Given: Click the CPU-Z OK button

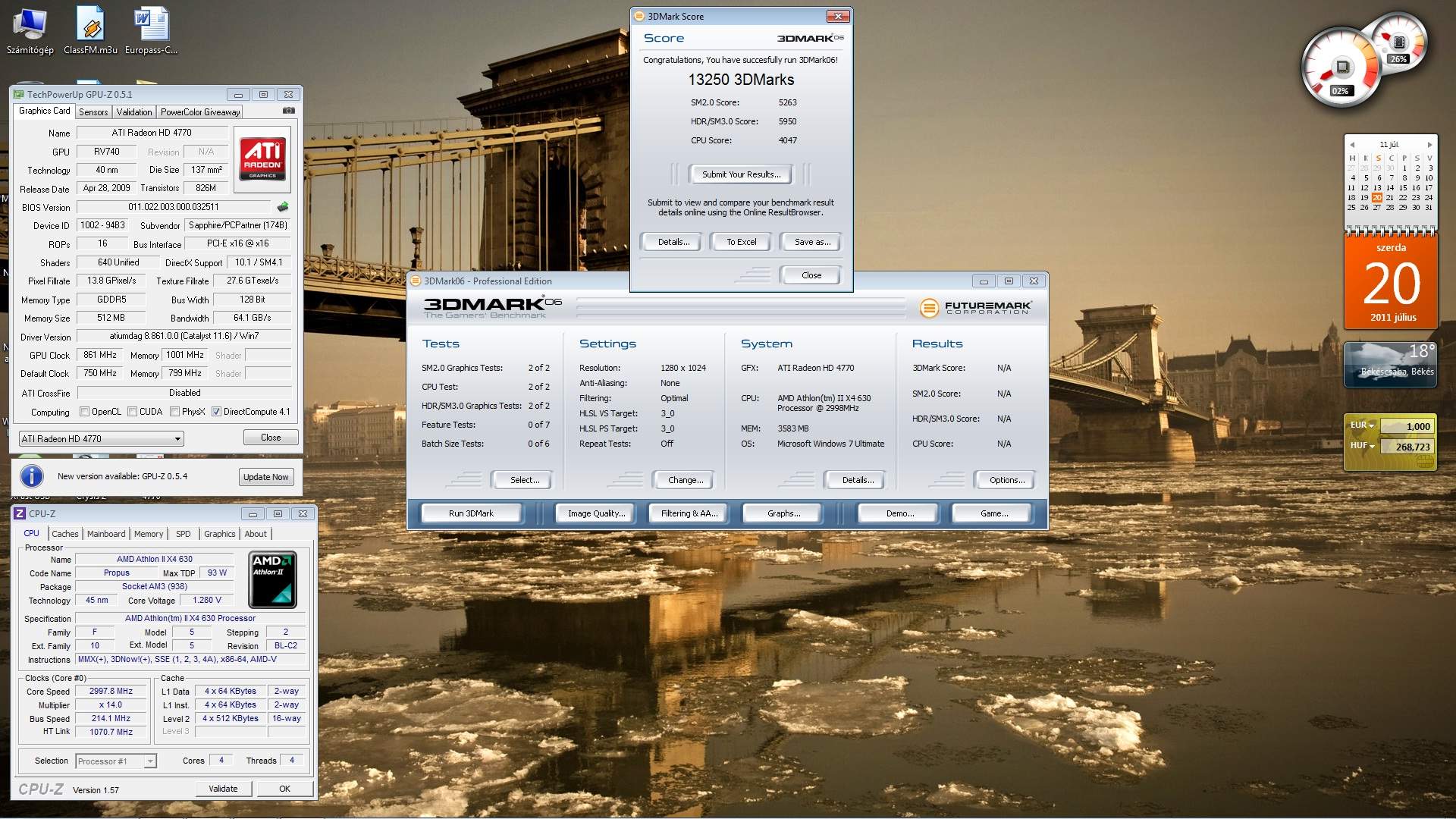Looking at the screenshot, I should pyautogui.click(x=284, y=789).
